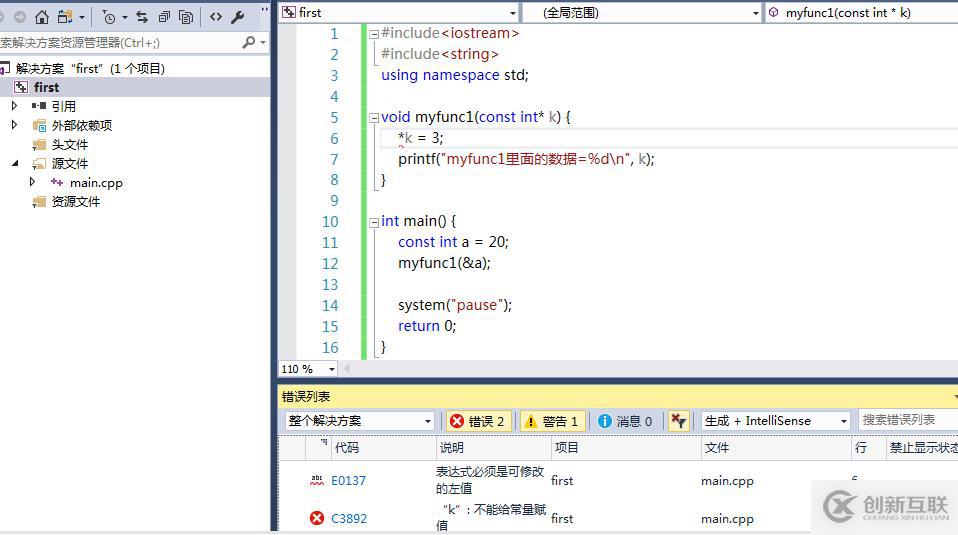Click the red error icon for C3892
This screenshot has height=535, width=958.
[316, 519]
